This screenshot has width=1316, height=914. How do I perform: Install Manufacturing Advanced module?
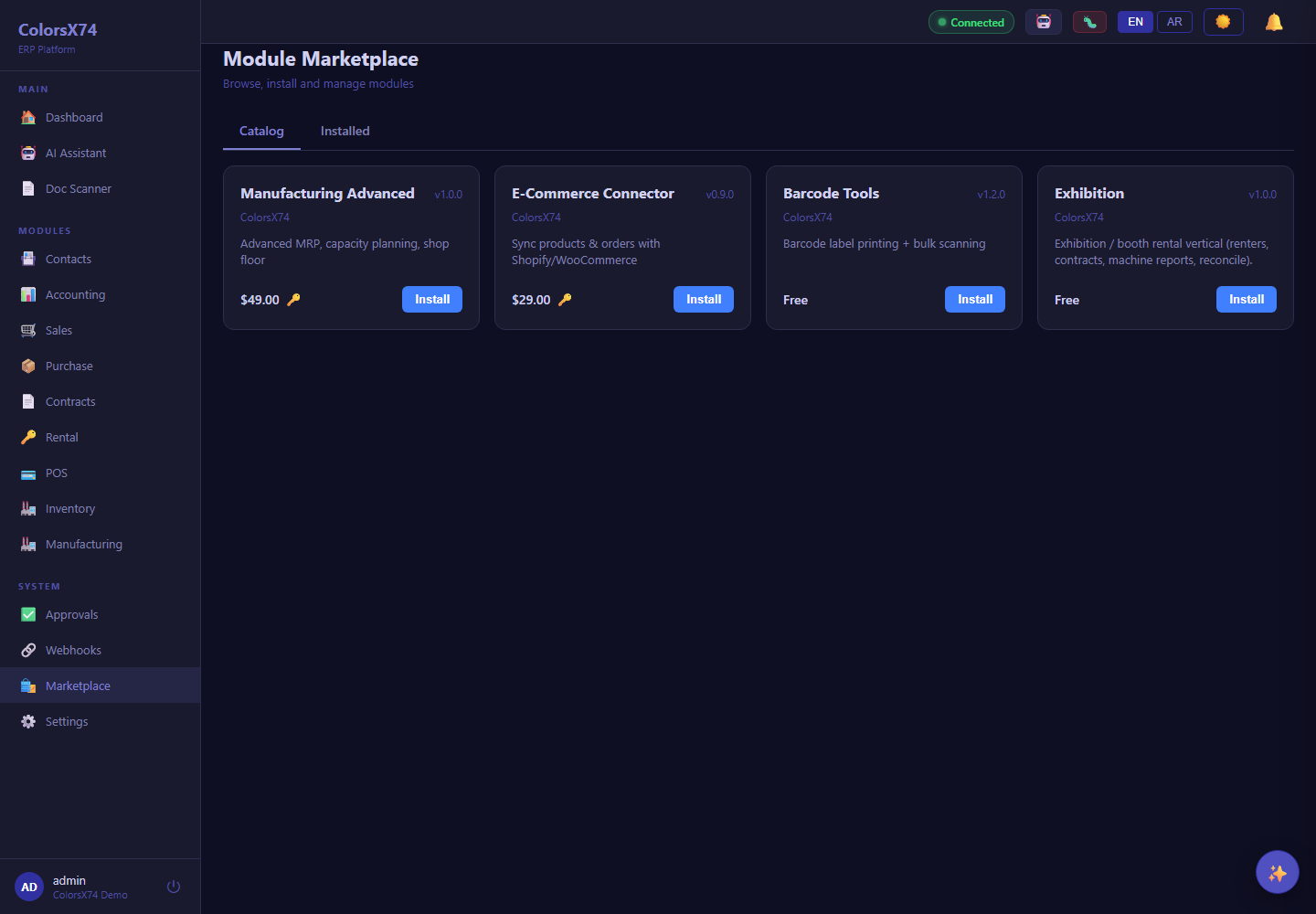[x=432, y=300]
